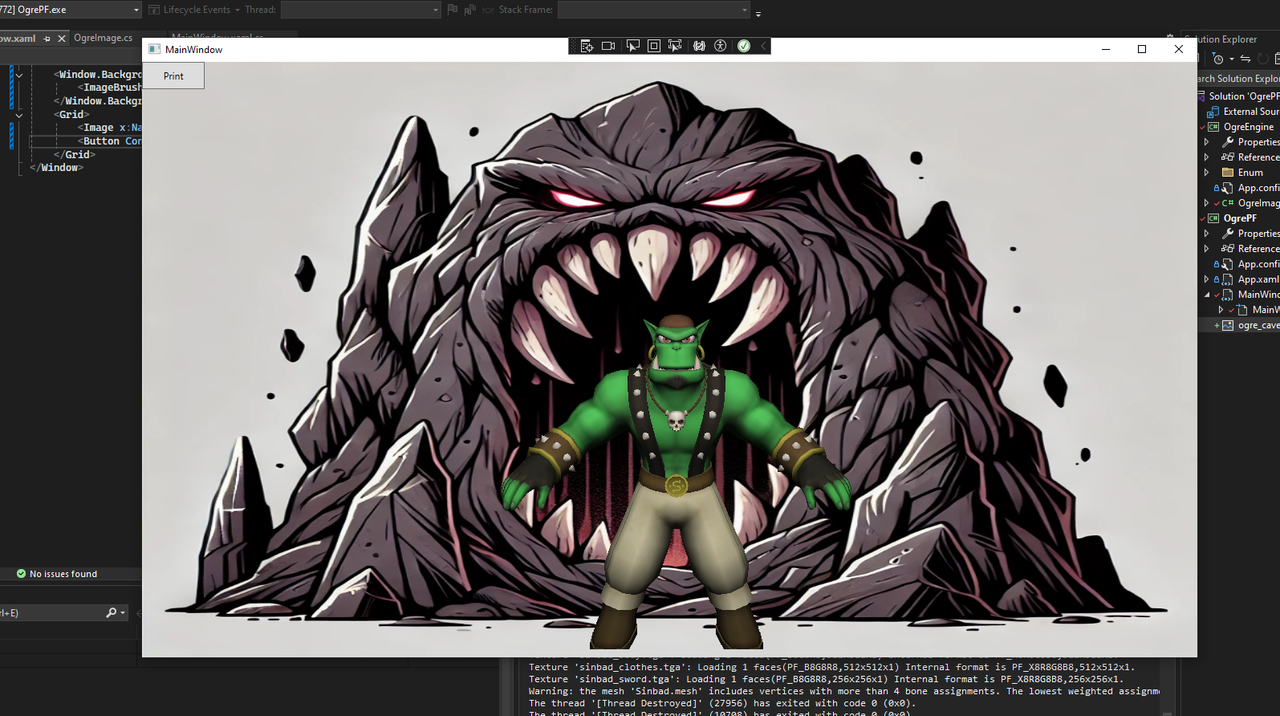Expand Properties under OgreEngine
The width and height of the screenshot is (1280, 716).
coord(1206,142)
